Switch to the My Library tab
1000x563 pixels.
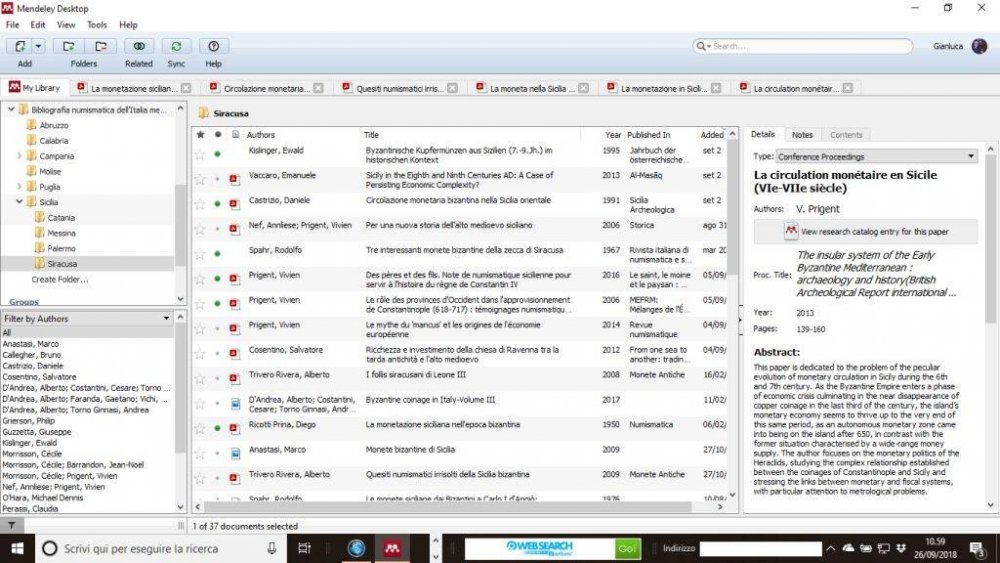pos(35,88)
